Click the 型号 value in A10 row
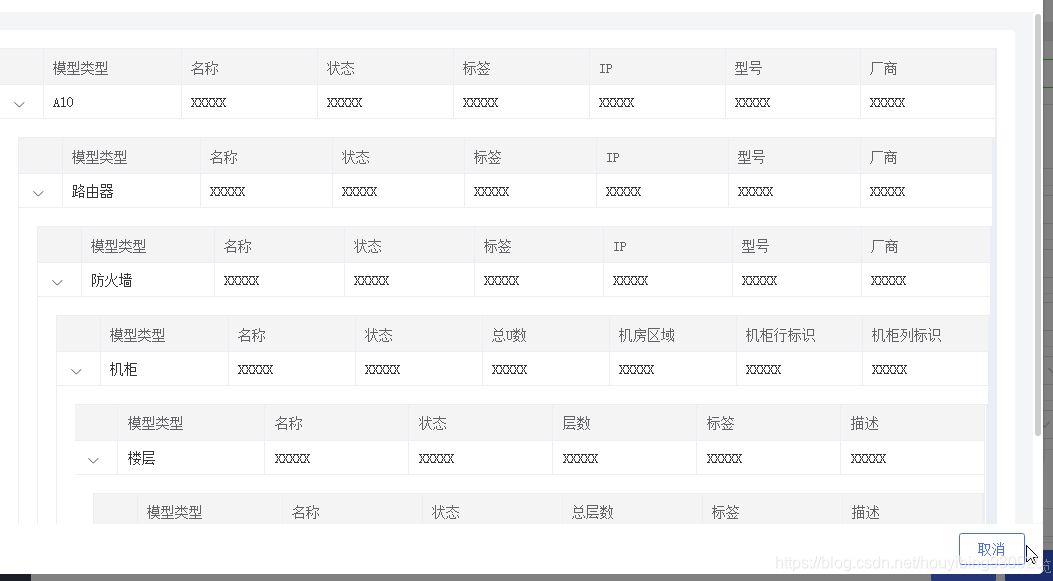The width and height of the screenshot is (1053, 581). click(752, 103)
